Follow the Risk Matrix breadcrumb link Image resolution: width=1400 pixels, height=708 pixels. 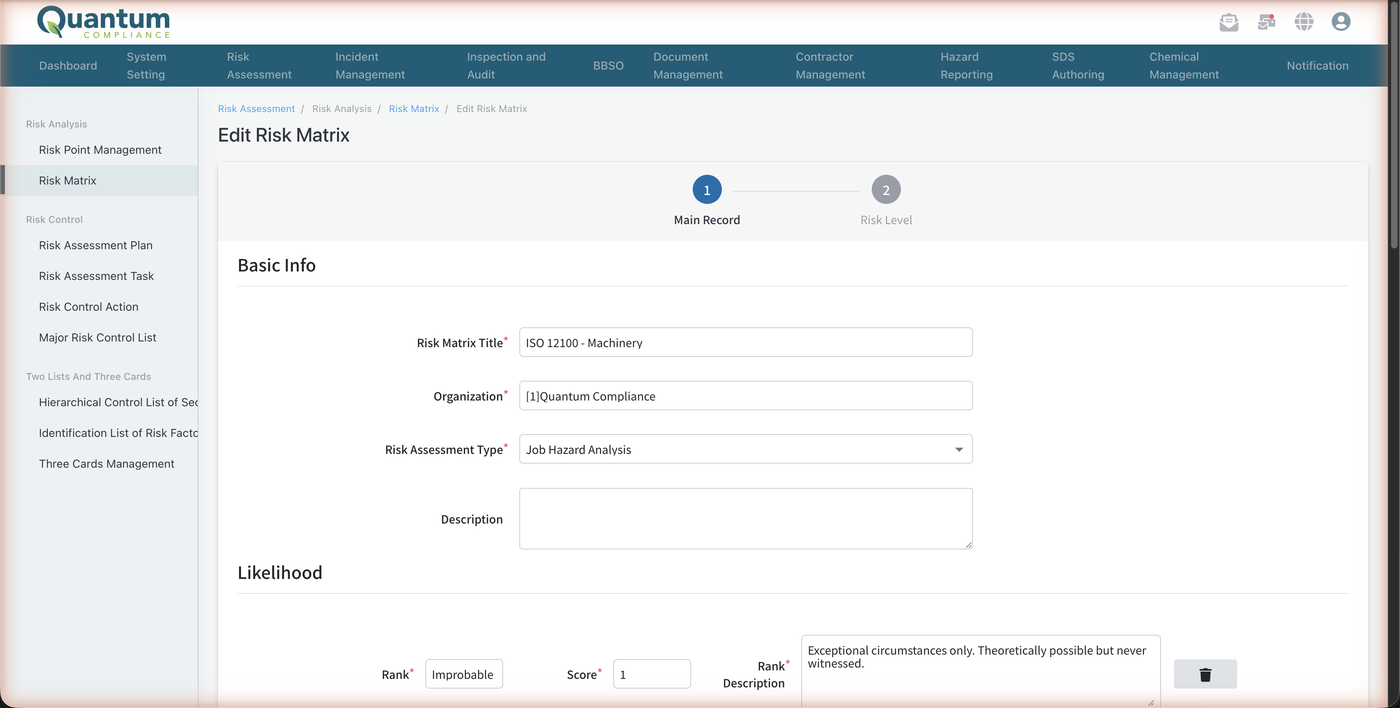coord(414,108)
